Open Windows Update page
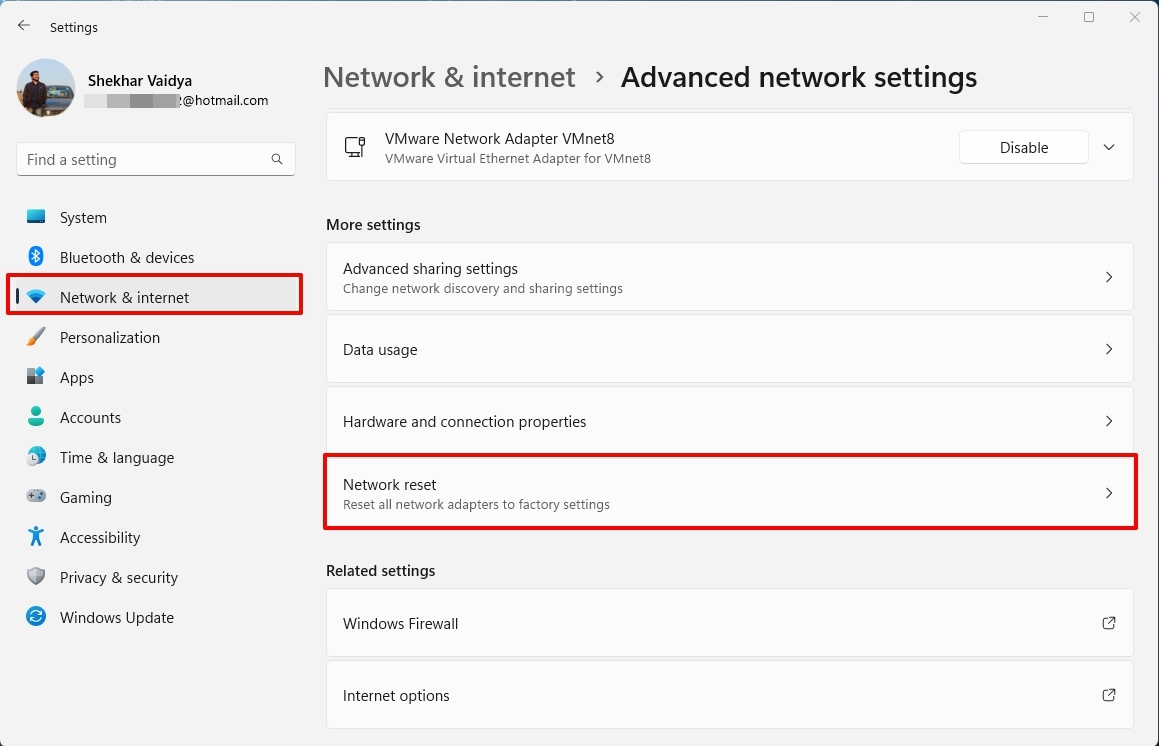 [155, 617]
